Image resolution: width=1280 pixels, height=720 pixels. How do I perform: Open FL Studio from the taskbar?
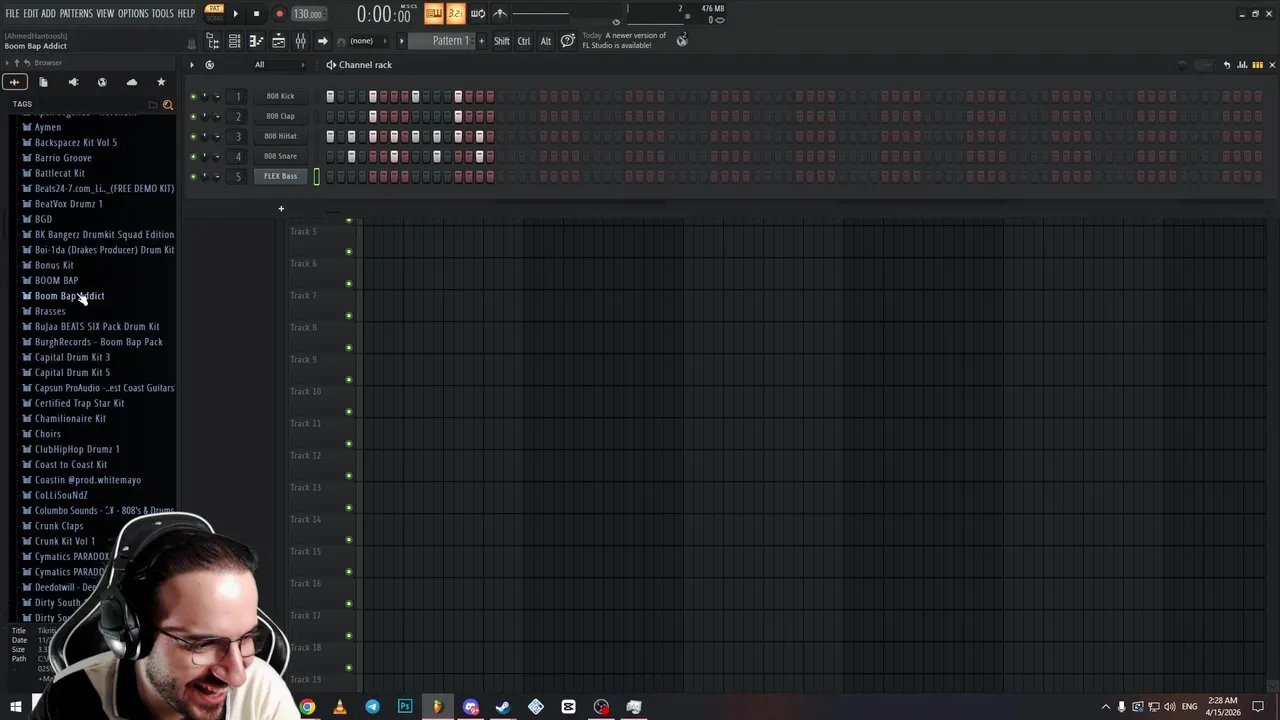[x=437, y=707]
